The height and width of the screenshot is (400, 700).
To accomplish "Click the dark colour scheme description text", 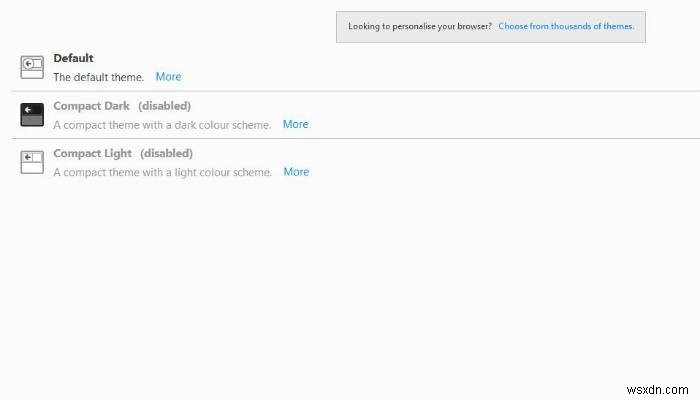I will coord(162,125).
